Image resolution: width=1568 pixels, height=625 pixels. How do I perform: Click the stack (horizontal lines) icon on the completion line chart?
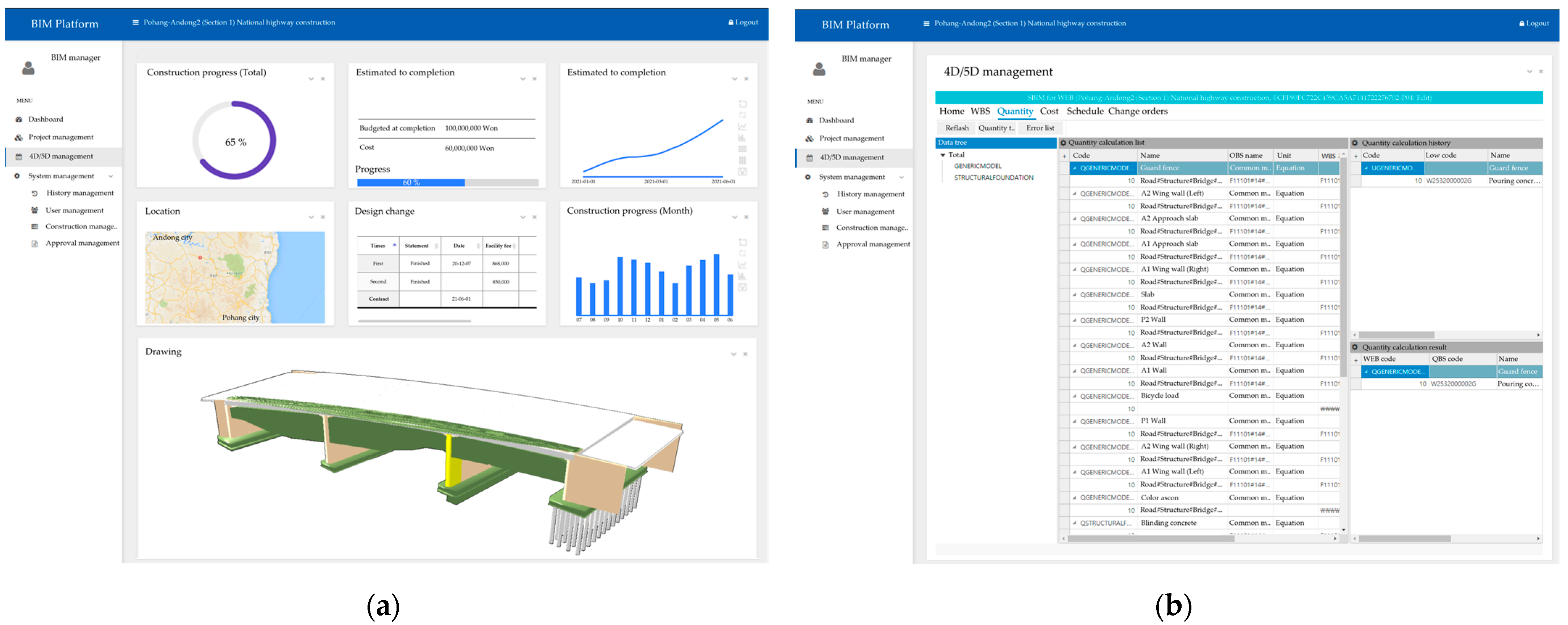tap(742, 149)
